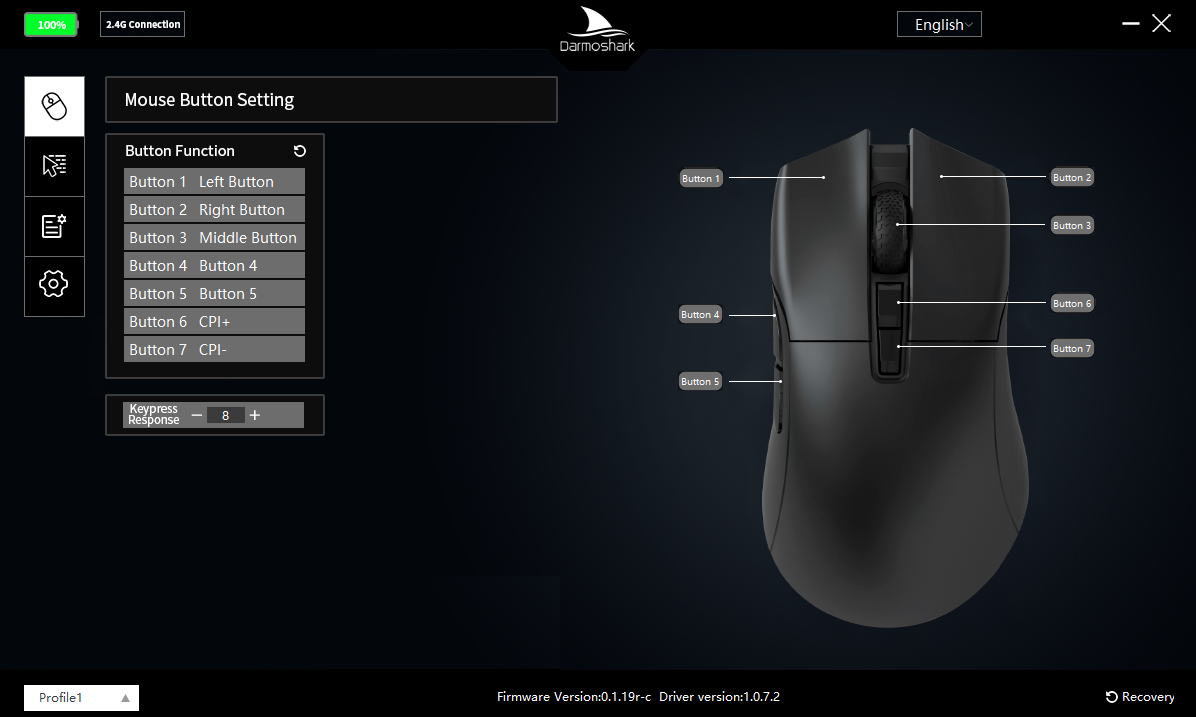Select Button 6 CPI+ row
The width and height of the screenshot is (1196, 717).
(x=214, y=321)
